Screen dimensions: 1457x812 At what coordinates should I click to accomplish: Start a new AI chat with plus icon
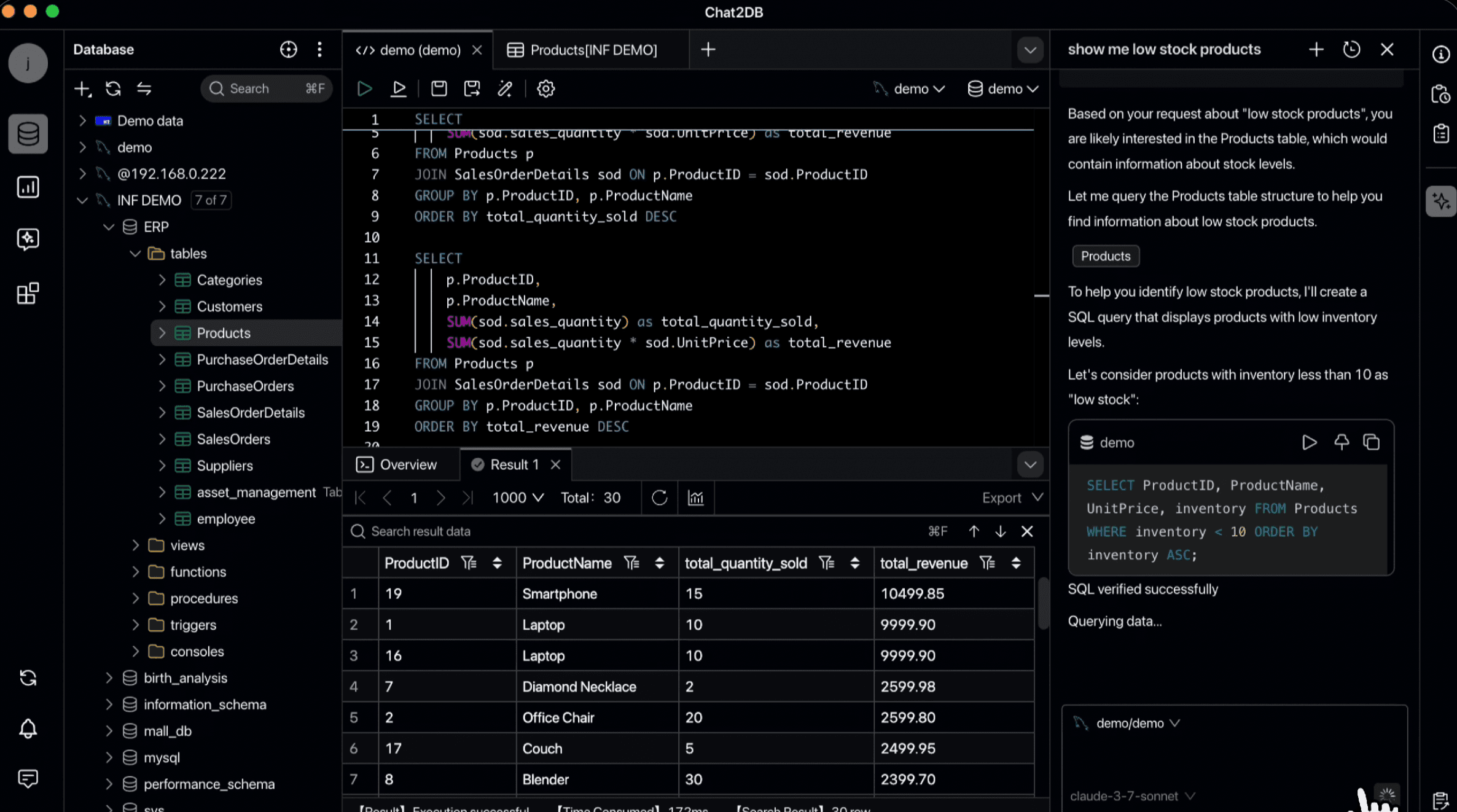point(1316,49)
